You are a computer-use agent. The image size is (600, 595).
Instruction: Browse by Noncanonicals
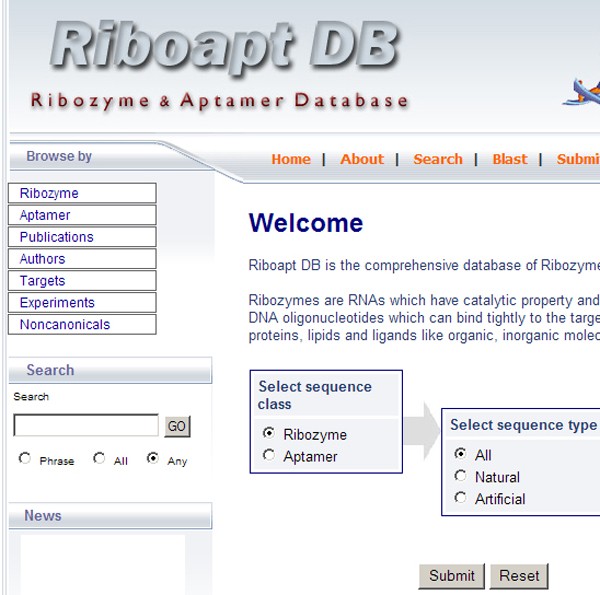click(x=82, y=324)
